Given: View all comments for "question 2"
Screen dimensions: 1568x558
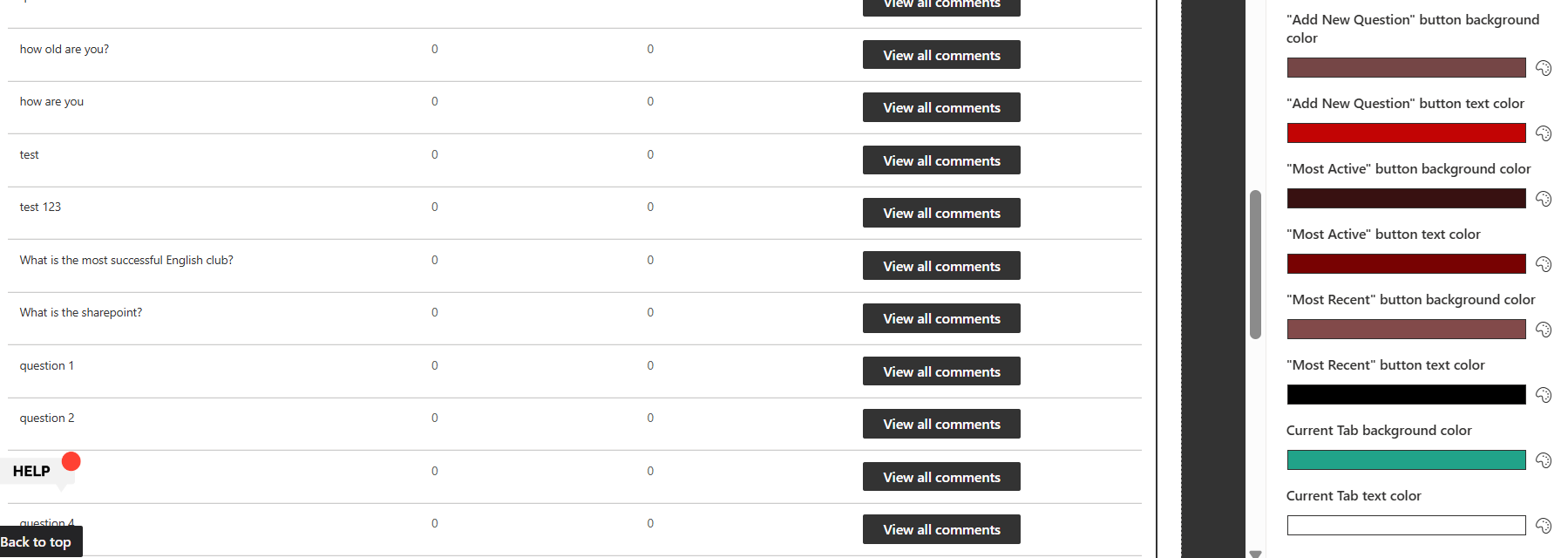Looking at the screenshot, I should click(941, 425).
